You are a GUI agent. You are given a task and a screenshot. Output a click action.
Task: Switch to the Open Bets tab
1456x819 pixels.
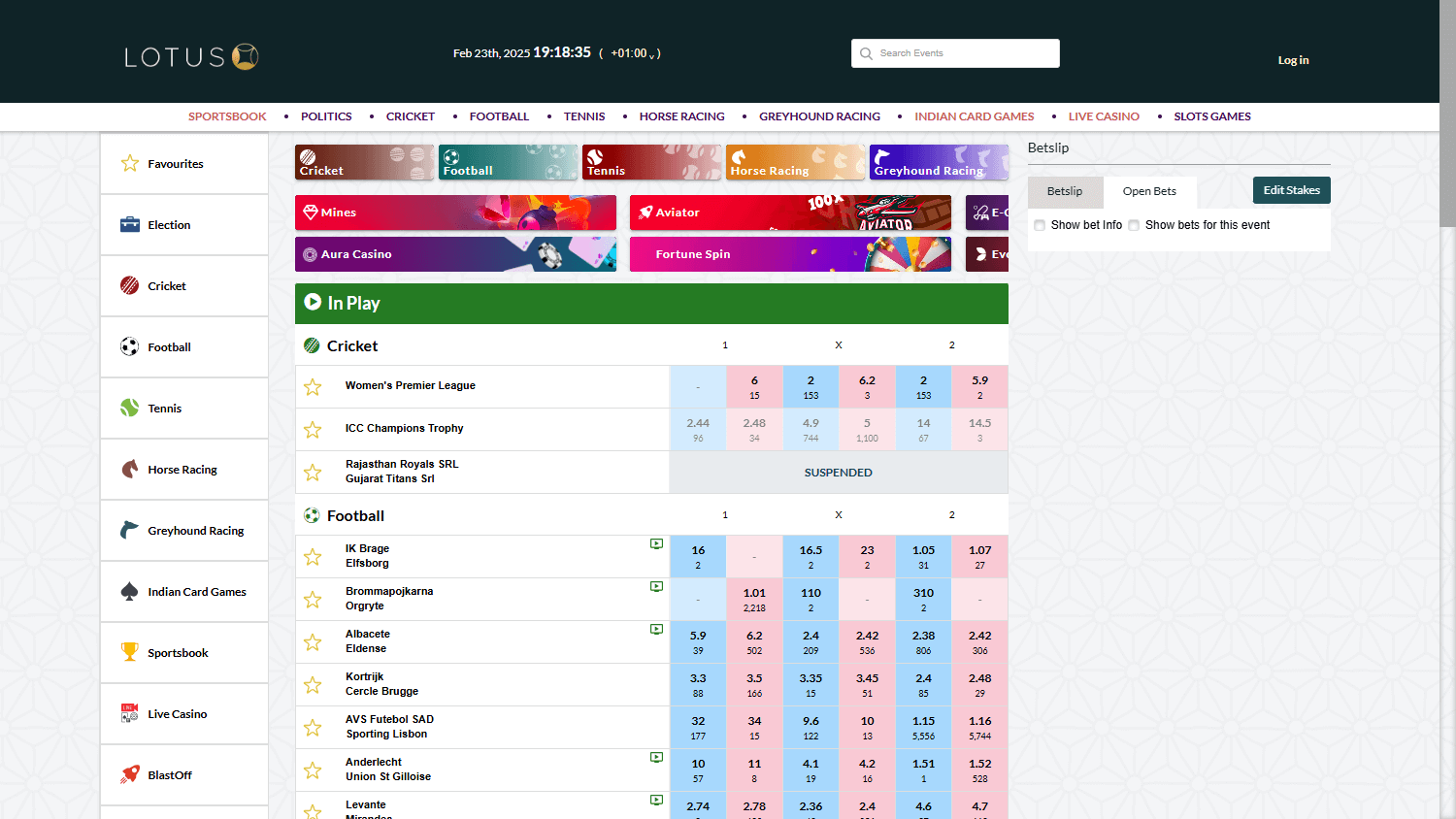pyautogui.click(x=1149, y=191)
